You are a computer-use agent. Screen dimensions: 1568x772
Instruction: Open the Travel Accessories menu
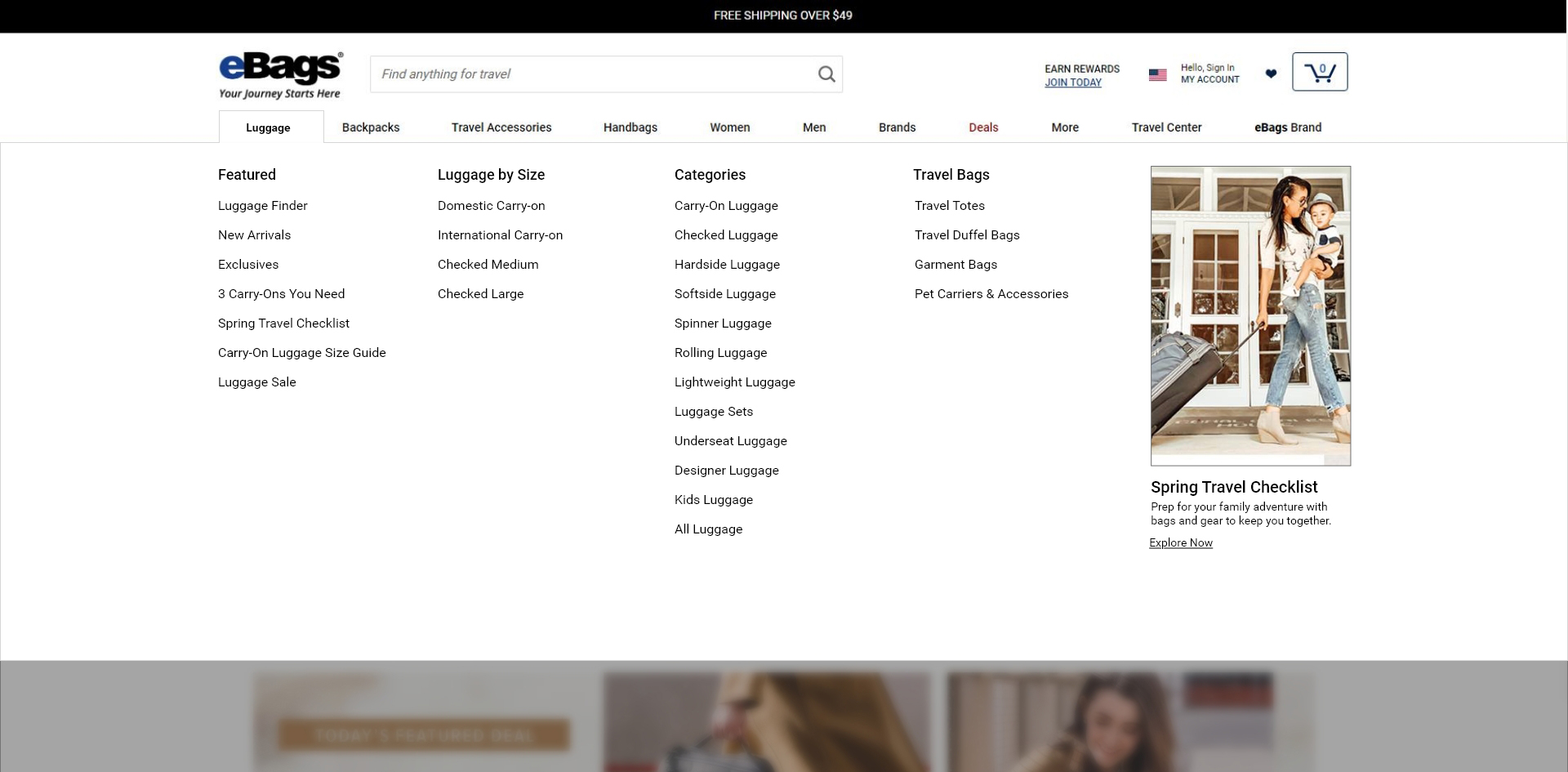[501, 127]
